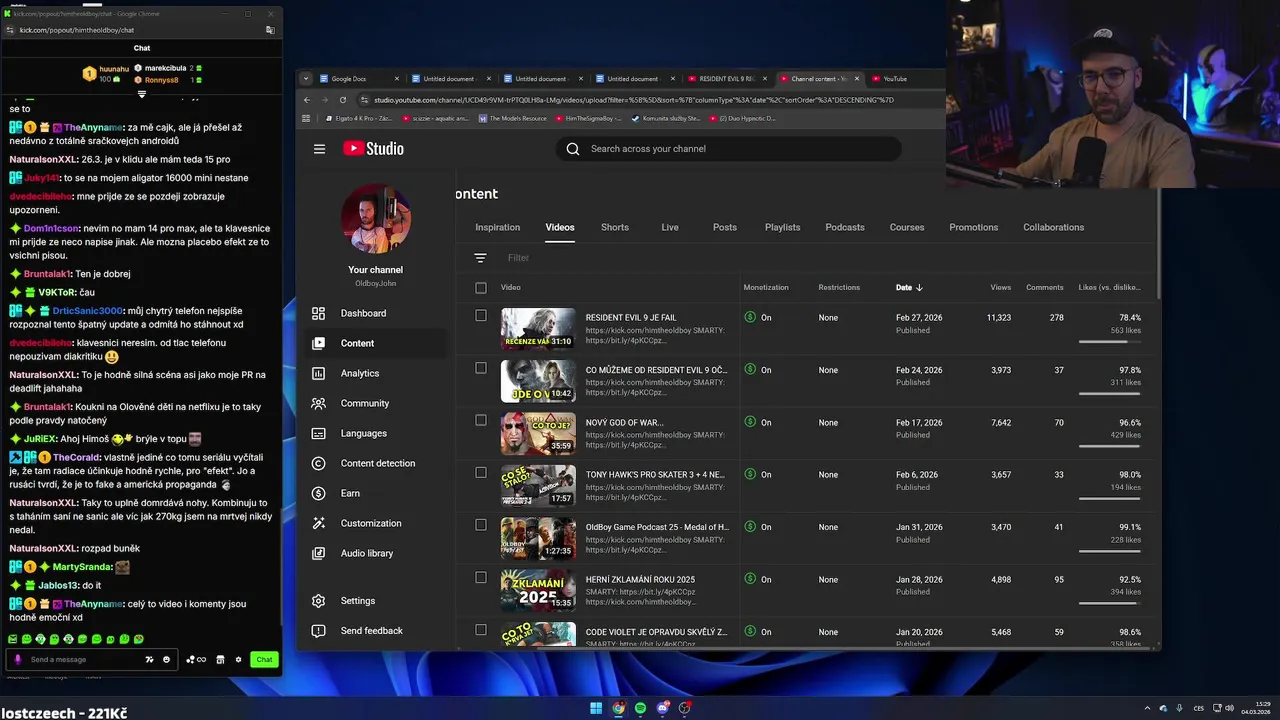The width and height of the screenshot is (1280, 720).
Task: Click the purple microphone icon in chat
Action: coord(18,660)
